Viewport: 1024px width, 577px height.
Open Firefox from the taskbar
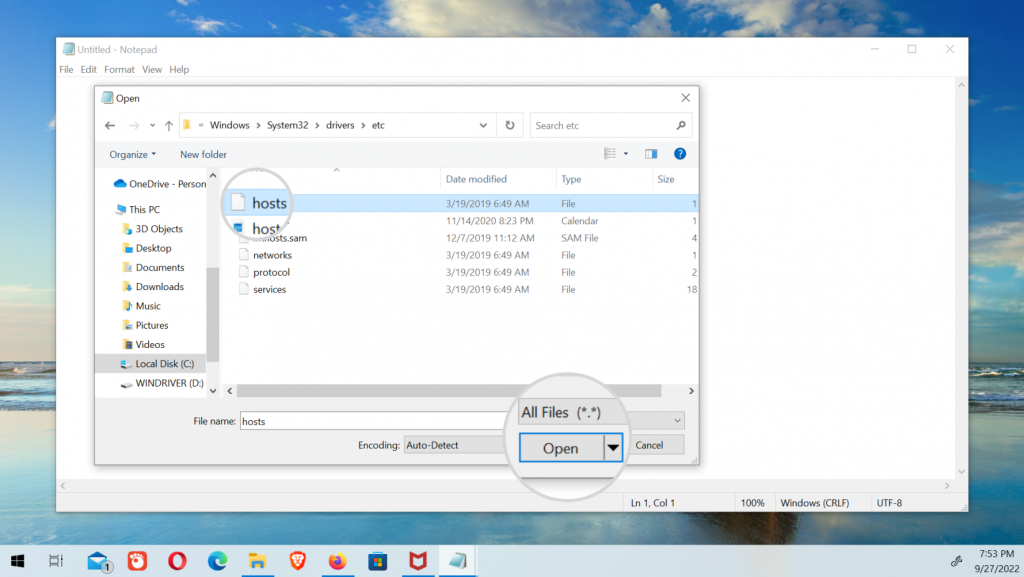(x=338, y=561)
